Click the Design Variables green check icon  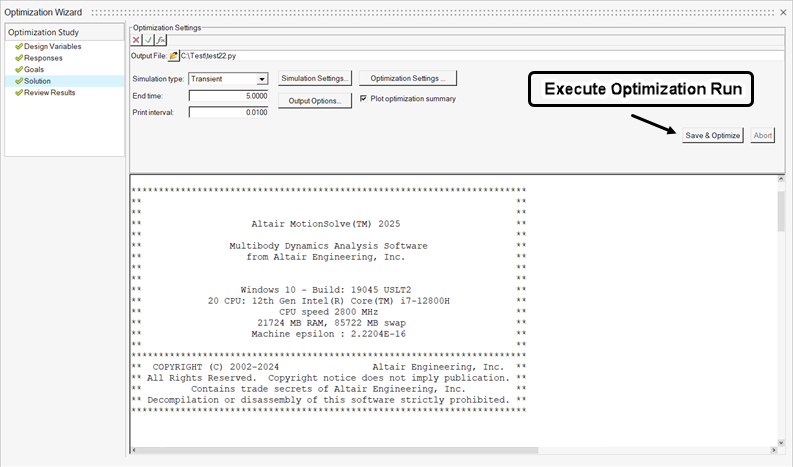click(x=18, y=47)
